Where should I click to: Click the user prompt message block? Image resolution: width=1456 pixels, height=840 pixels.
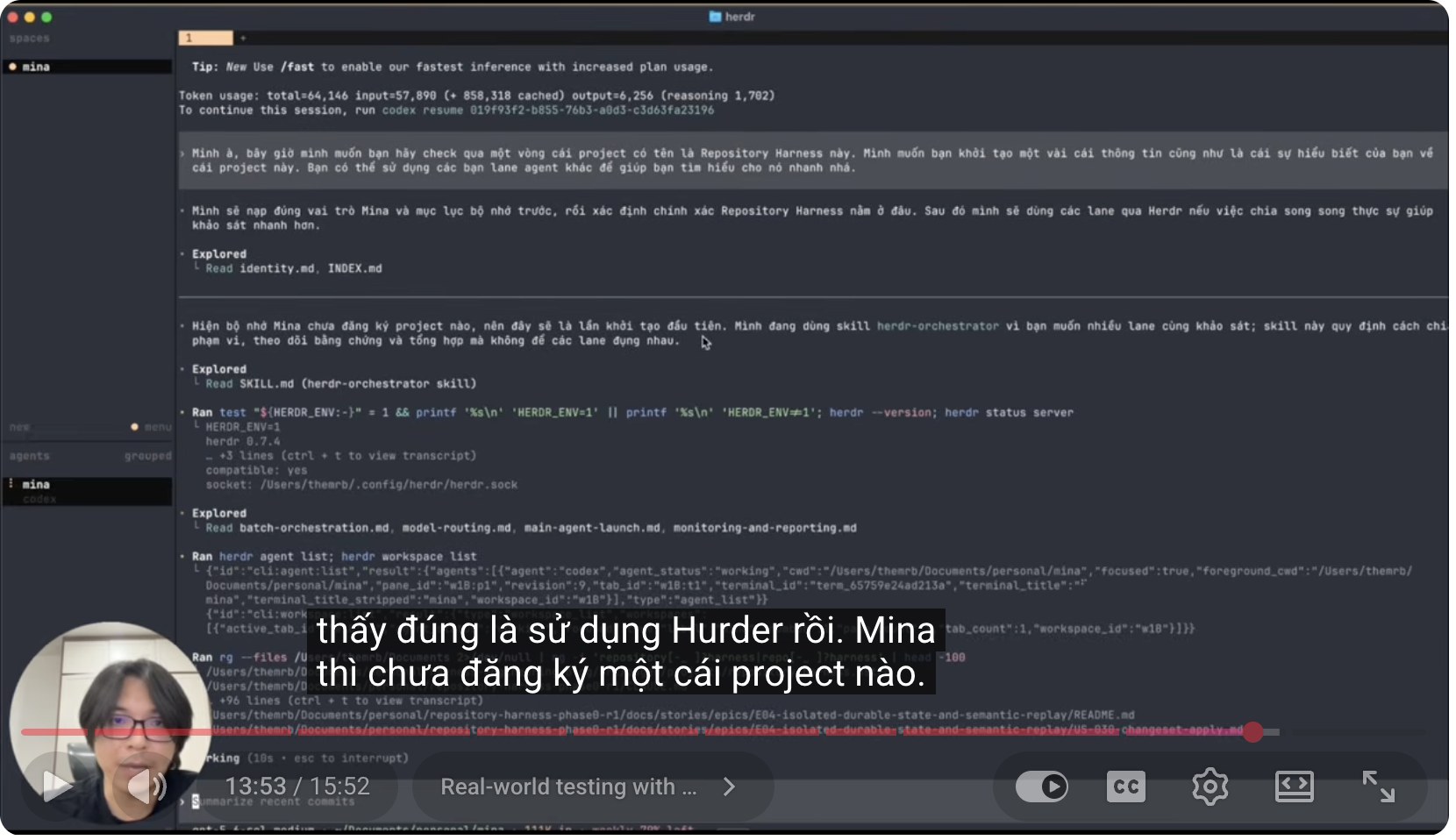coord(813,160)
